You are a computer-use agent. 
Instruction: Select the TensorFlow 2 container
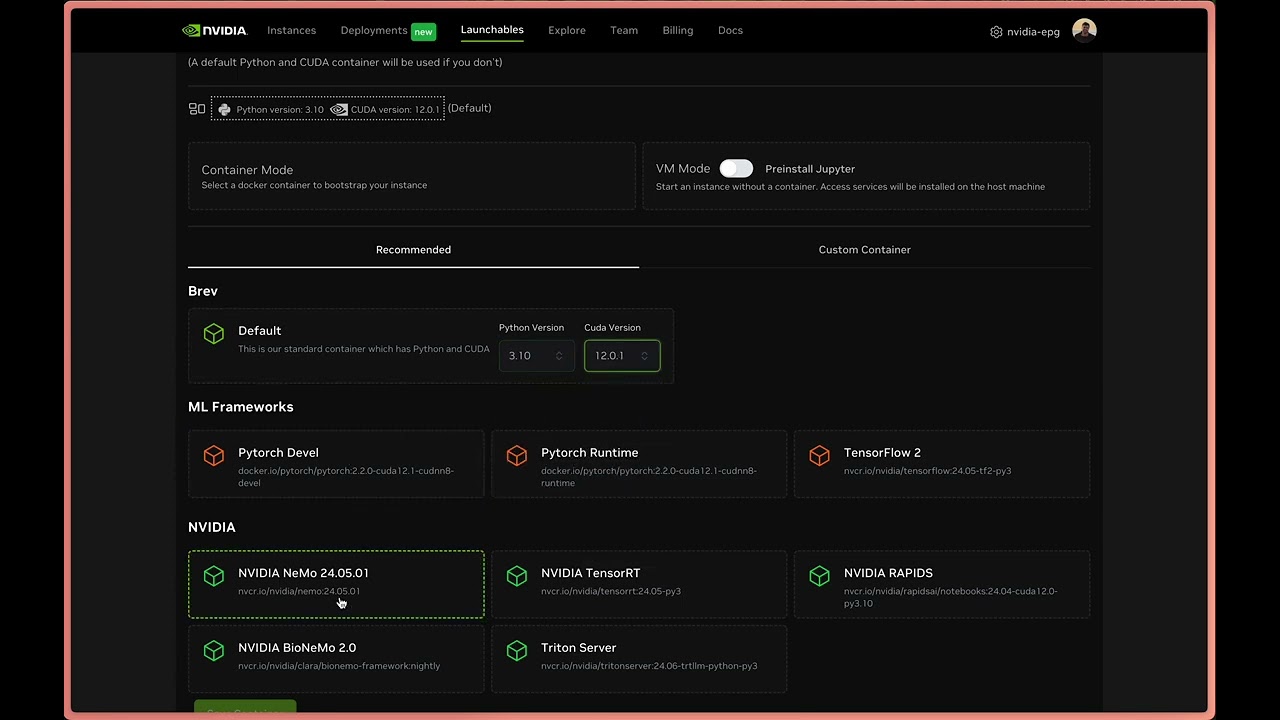(x=942, y=464)
